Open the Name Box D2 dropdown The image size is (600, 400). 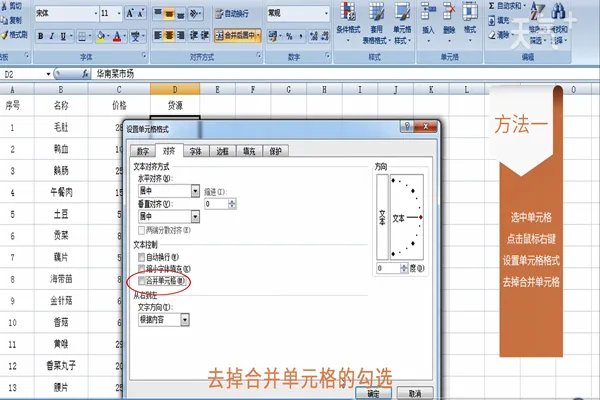click(x=49, y=74)
